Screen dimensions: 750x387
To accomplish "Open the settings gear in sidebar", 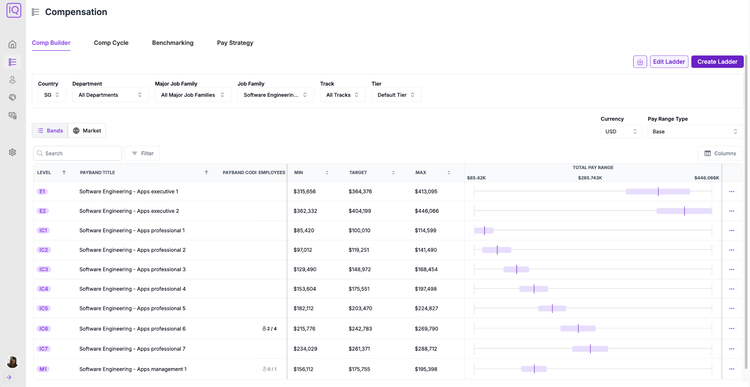I will [12, 152].
